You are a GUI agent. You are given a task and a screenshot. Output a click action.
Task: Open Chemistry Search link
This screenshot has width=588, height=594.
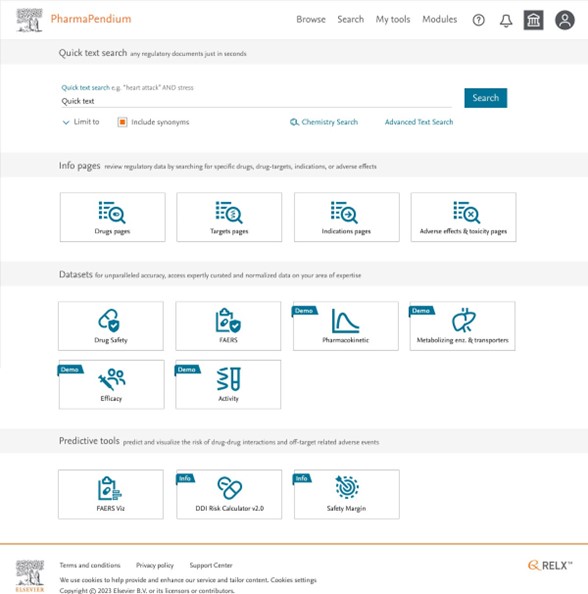tap(330, 122)
